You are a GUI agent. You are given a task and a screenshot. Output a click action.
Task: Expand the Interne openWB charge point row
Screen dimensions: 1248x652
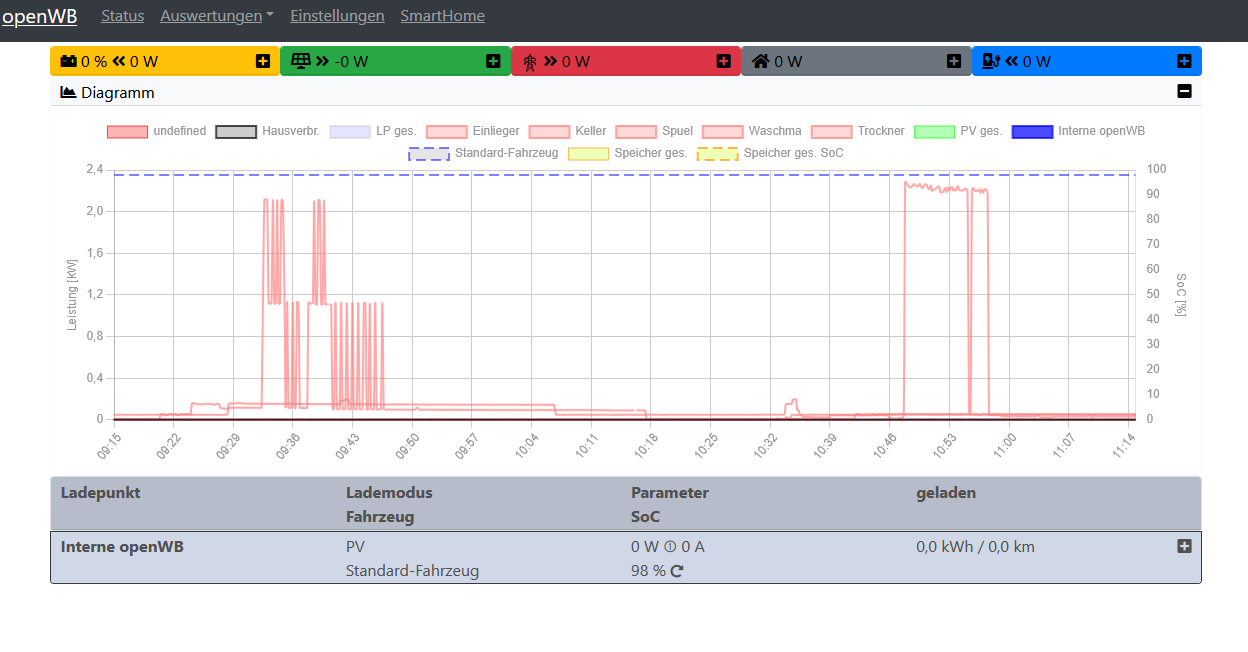(1184, 546)
